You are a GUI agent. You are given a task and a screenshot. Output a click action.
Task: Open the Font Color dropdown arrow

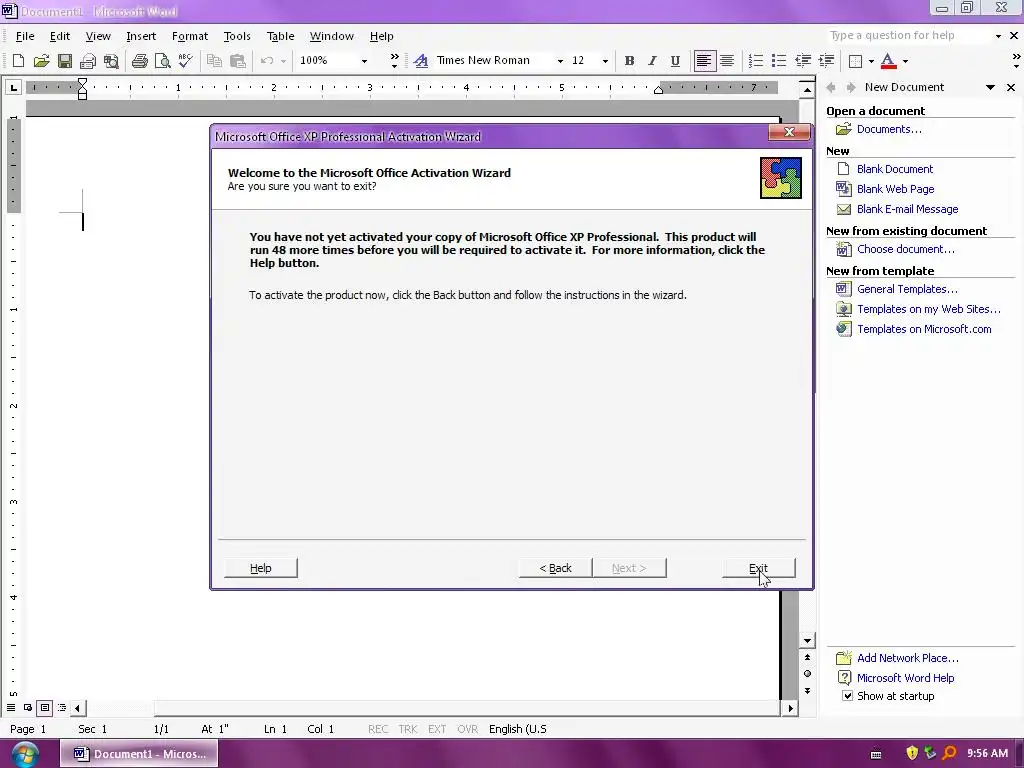(x=905, y=61)
